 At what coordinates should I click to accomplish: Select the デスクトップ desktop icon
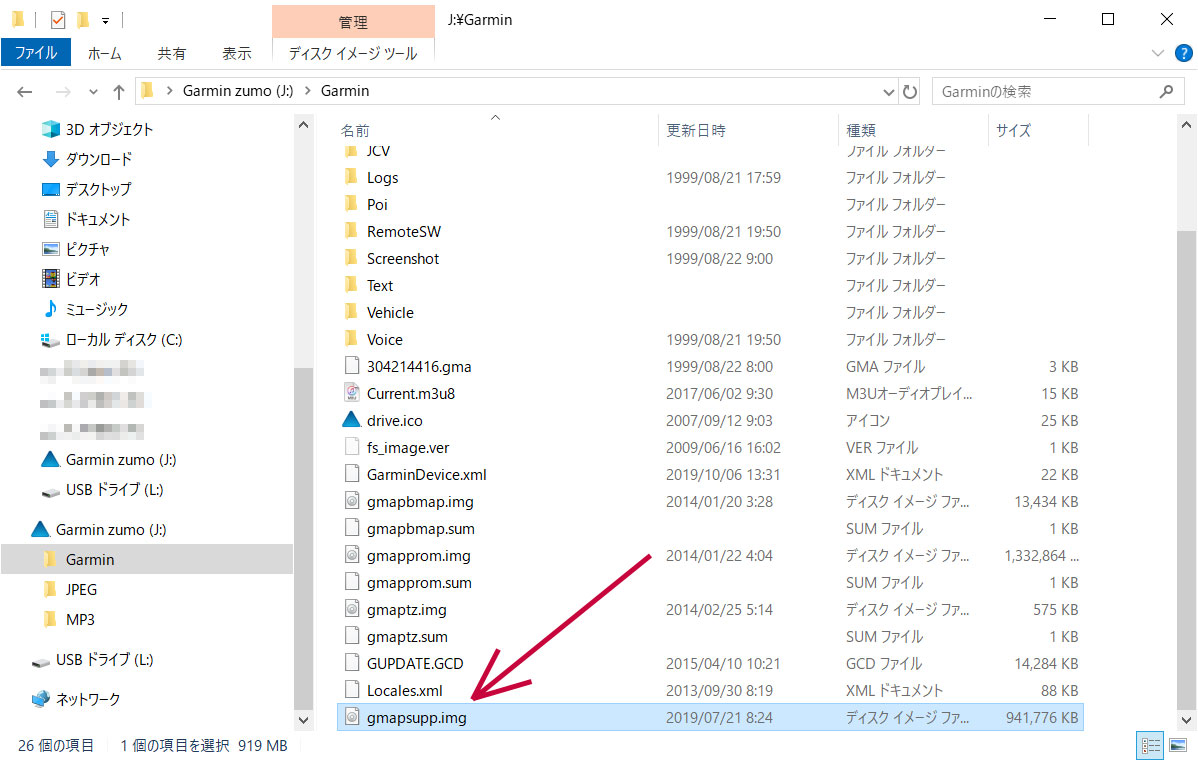pyautogui.click(x=50, y=189)
